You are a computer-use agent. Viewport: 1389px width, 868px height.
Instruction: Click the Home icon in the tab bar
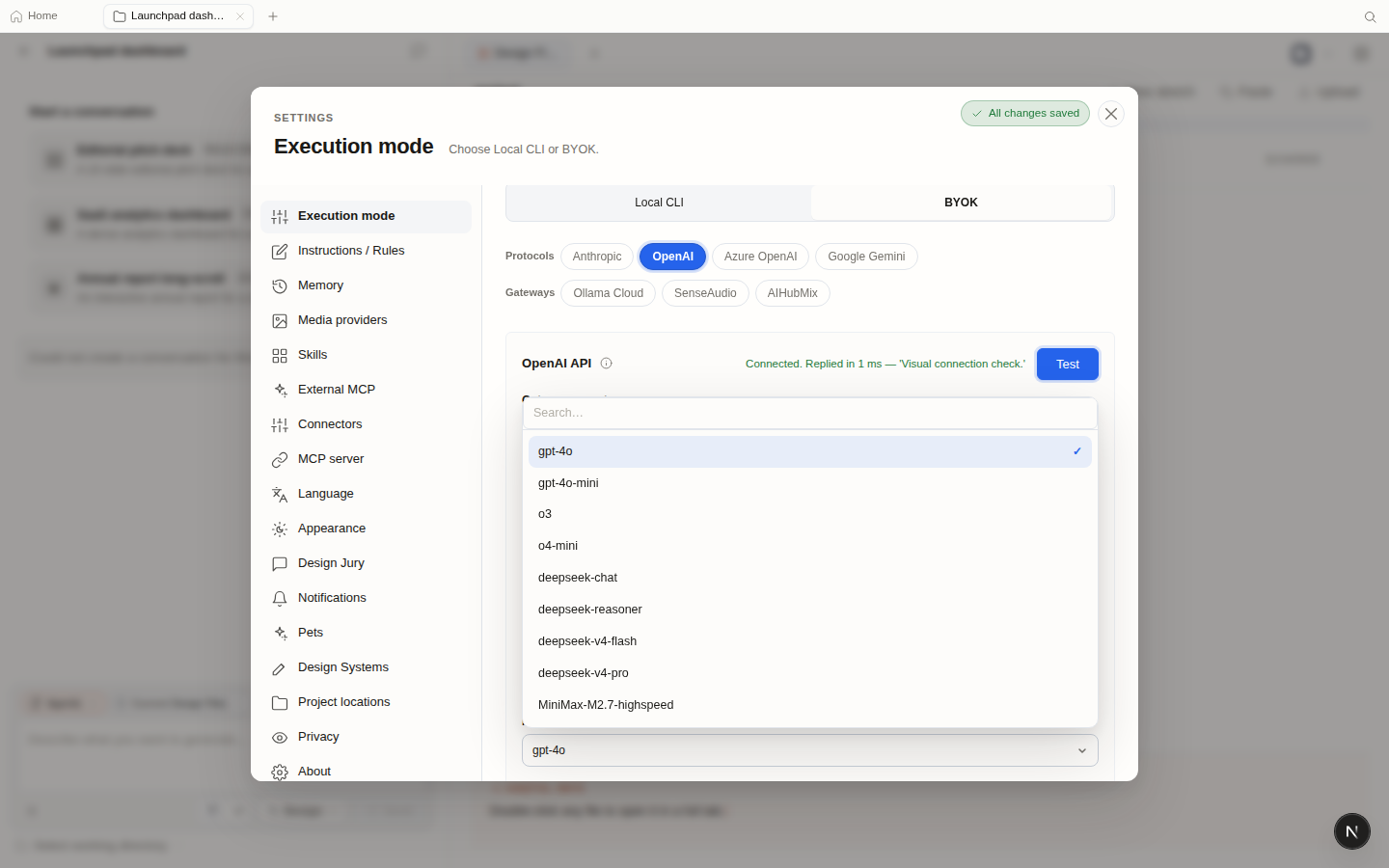click(16, 16)
